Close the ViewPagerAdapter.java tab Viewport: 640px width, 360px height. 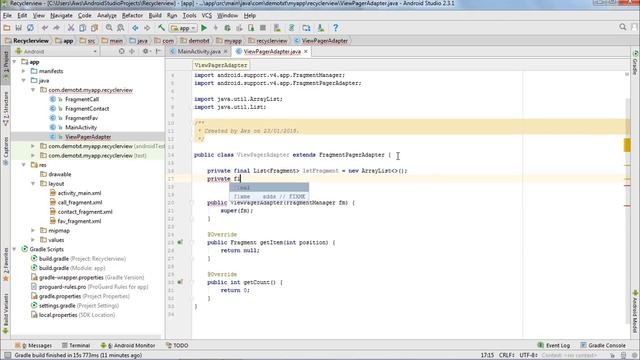(x=306, y=51)
